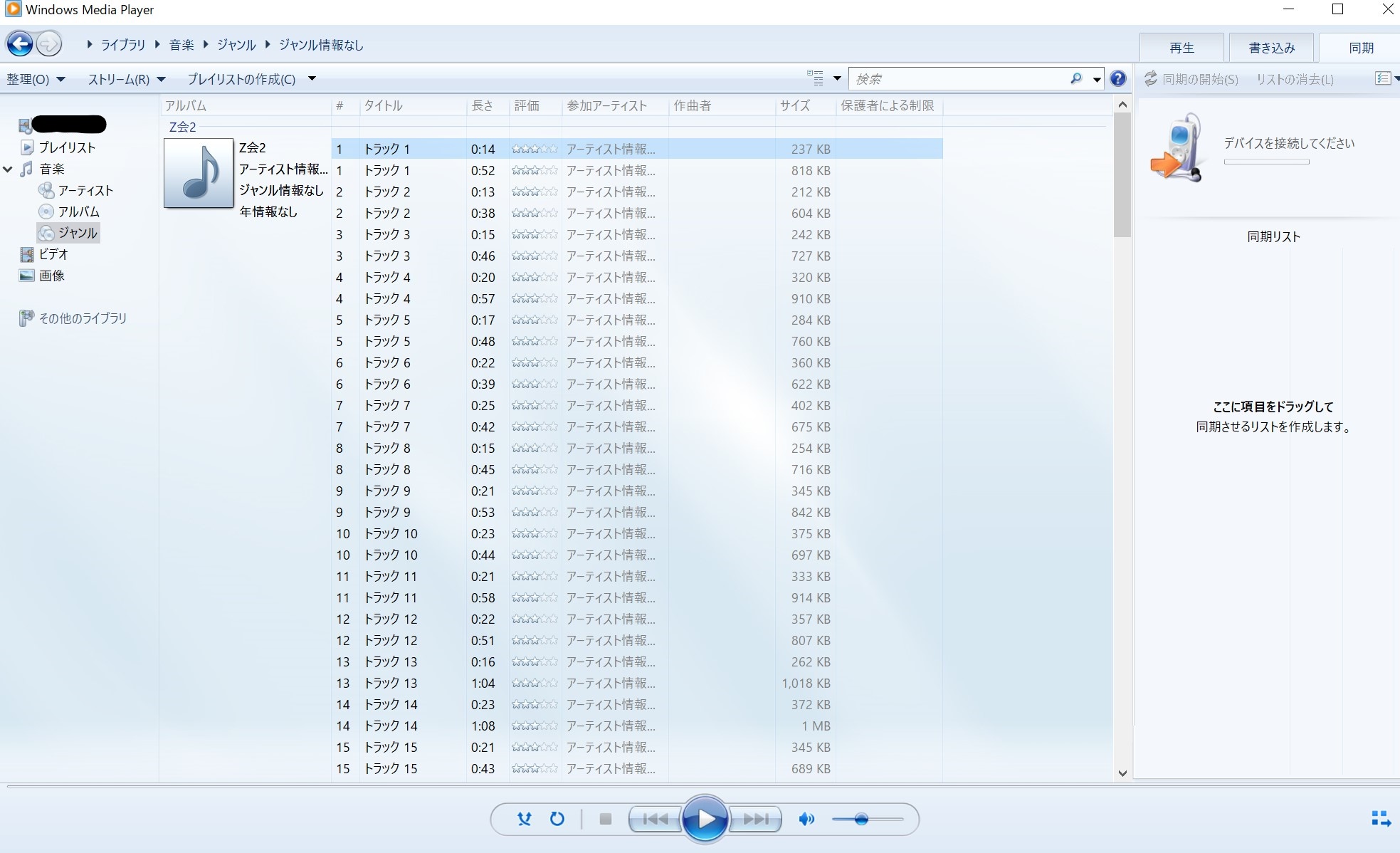Click the Z会2 album art thumbnail
The image size is (1400, 853).
(x=199, y=173)
